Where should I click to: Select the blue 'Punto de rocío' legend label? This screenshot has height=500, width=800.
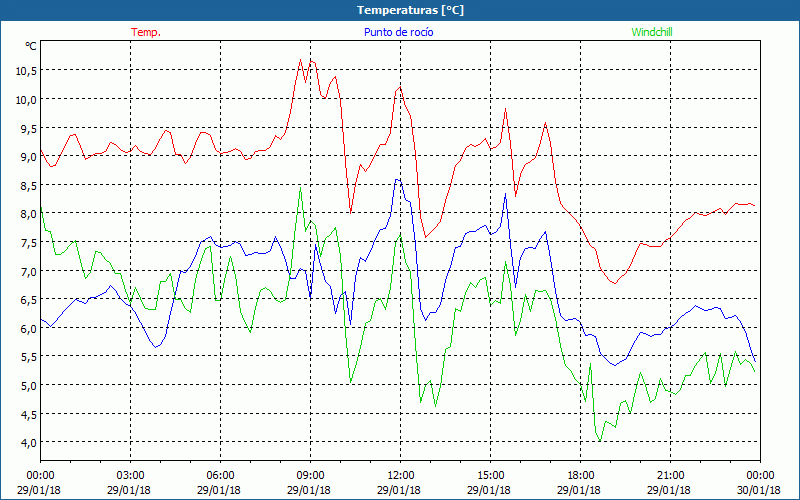click(x=398, y=32)
